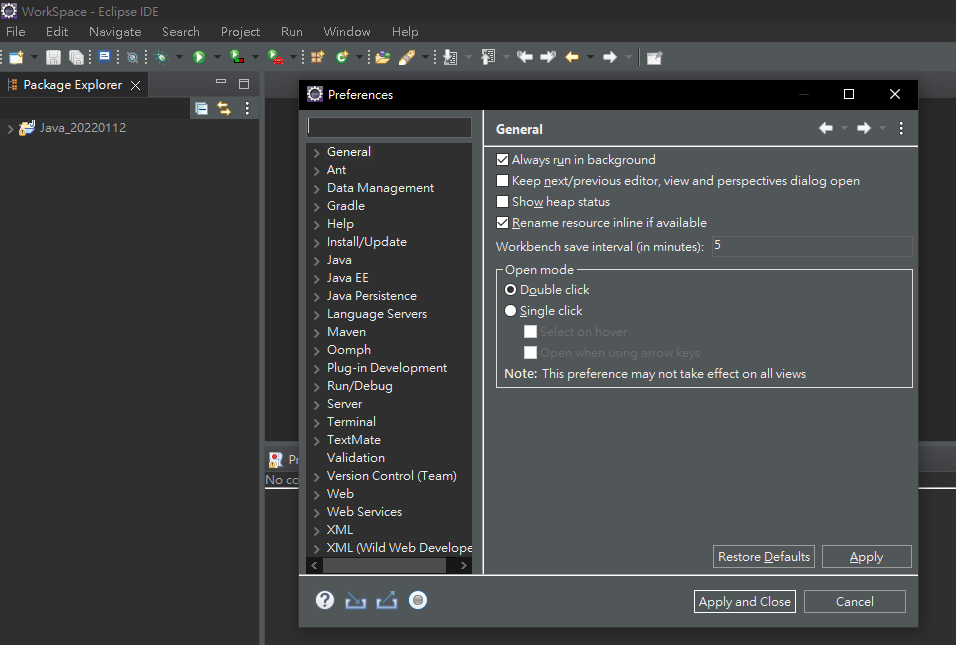This screenshot has height=645, width=956.
Task: Expand Maven preferences node
Action: (x=316, y=333)
